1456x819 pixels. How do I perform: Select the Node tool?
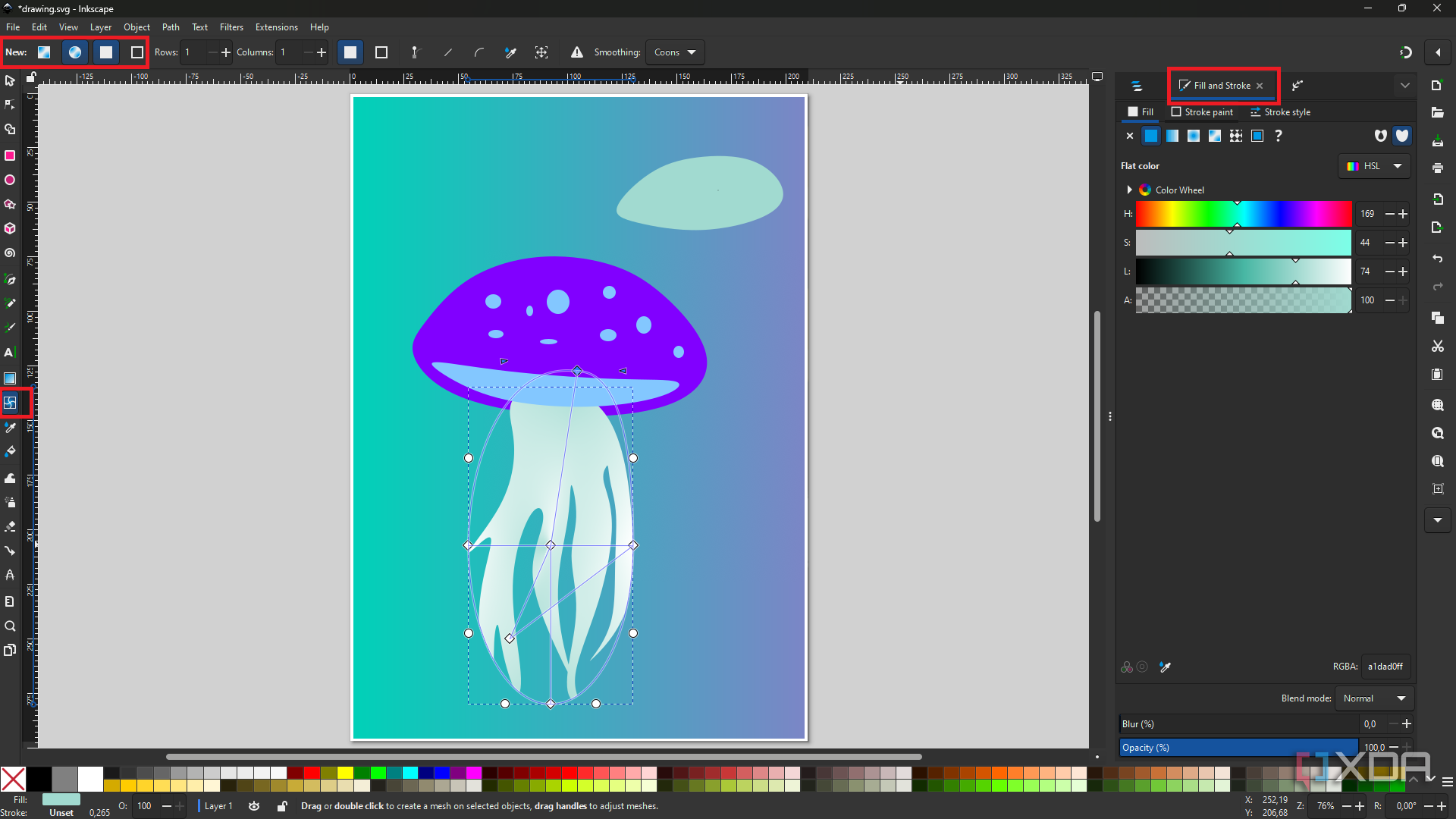pos(10,105)
